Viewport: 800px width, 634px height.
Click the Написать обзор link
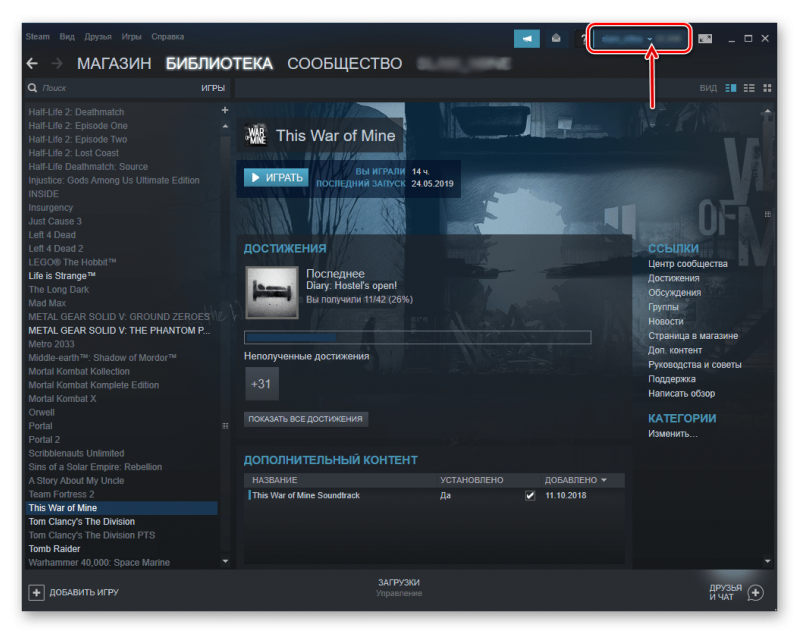(681, 393)
